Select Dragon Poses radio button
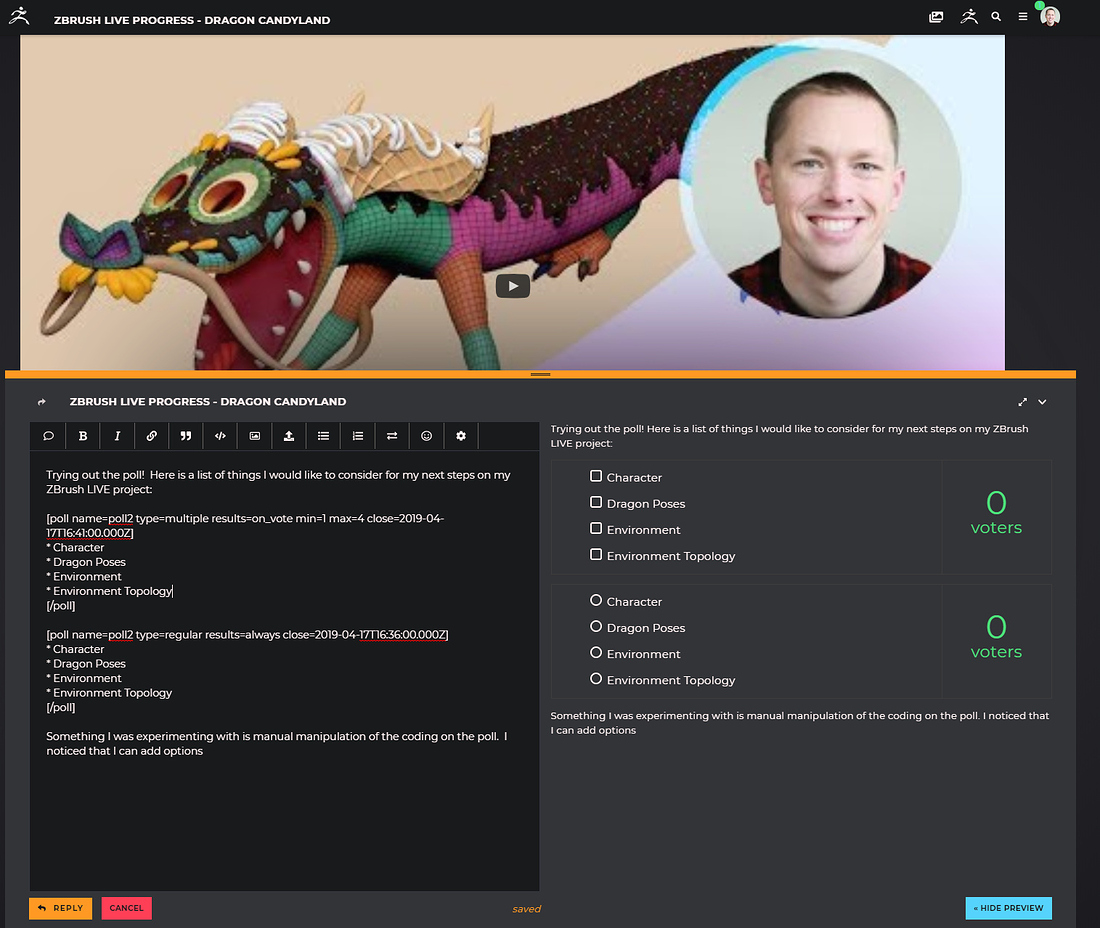1100x928 pixels. tap(596, 626)
